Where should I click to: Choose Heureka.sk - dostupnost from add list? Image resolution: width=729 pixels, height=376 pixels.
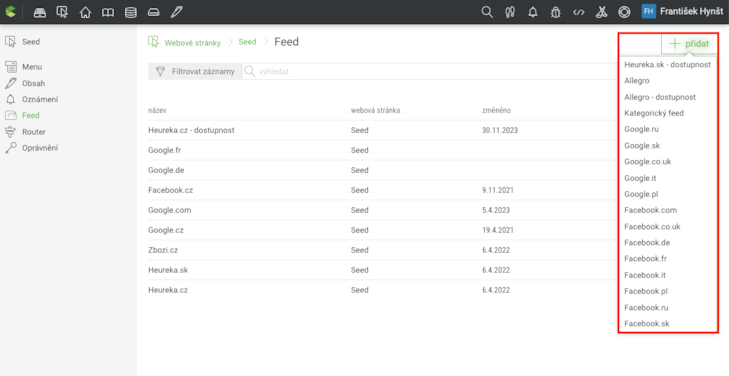point(667,65)
